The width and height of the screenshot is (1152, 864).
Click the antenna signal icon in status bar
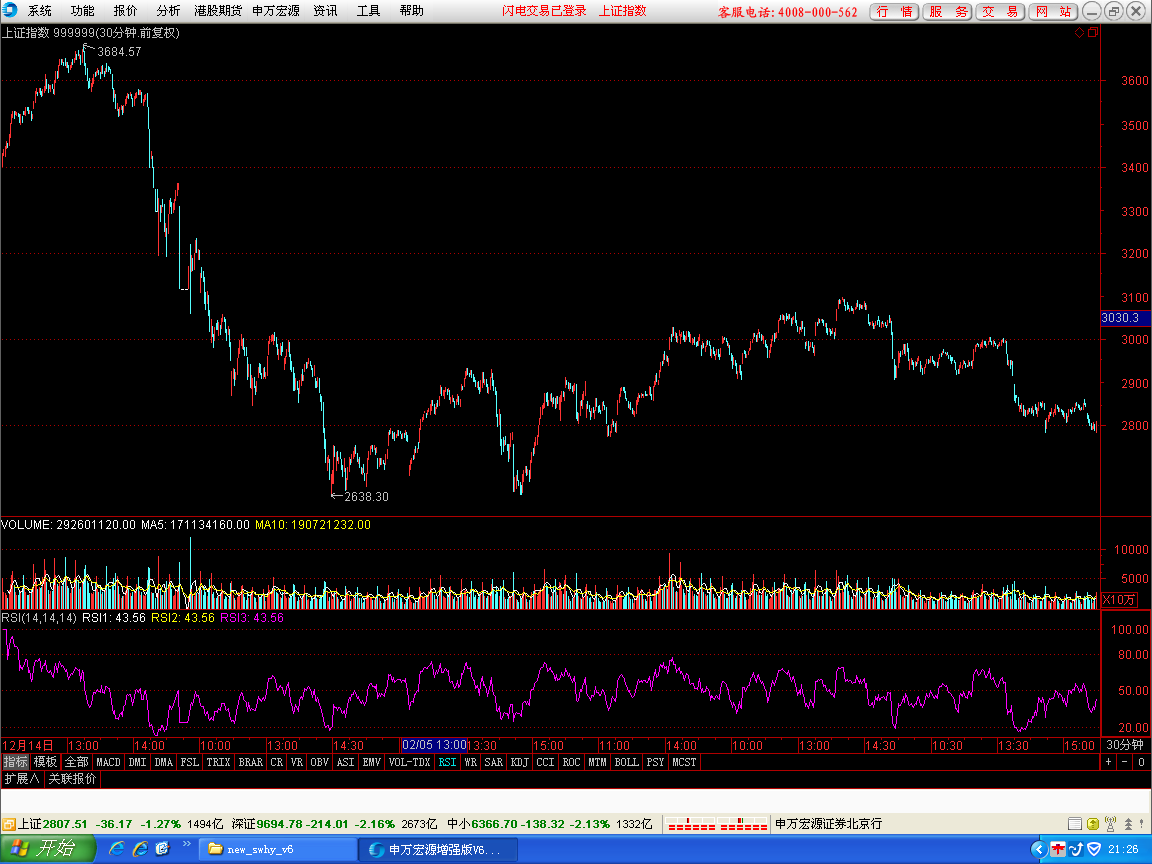point(1110,824)
